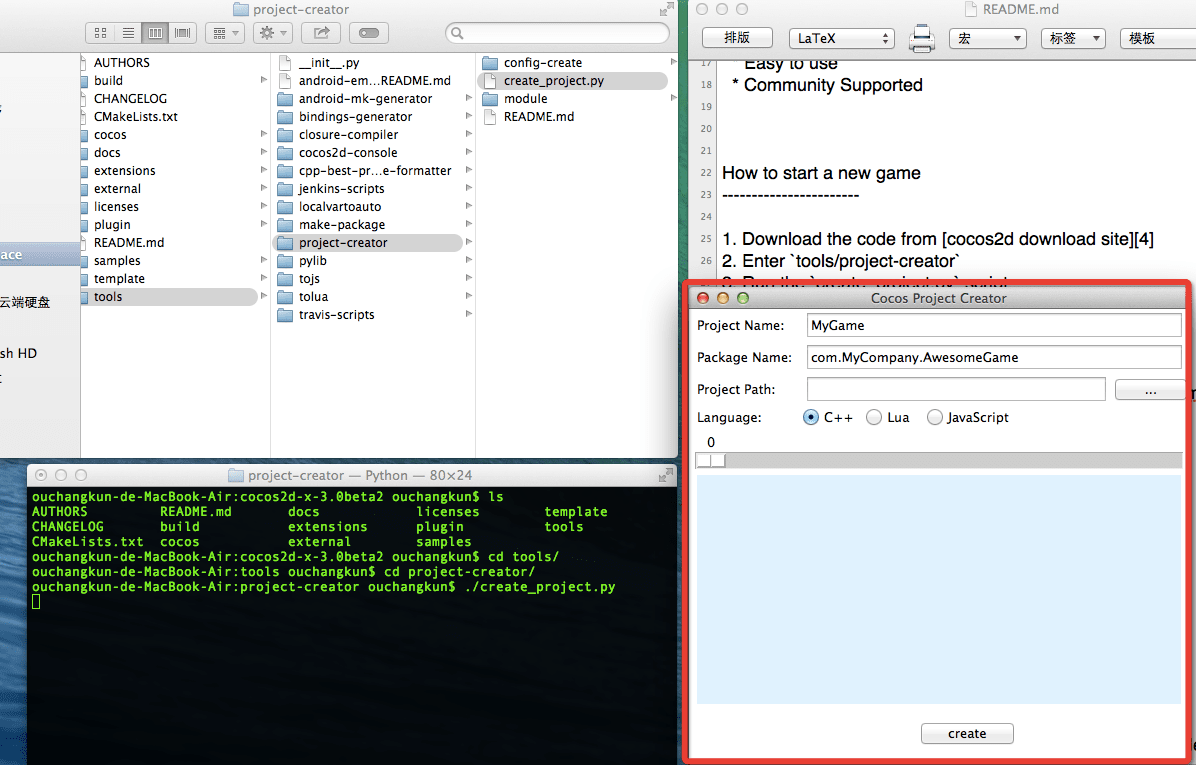
Task: Open the LaTeX dropdown in the editor
Action: (841, 39)
